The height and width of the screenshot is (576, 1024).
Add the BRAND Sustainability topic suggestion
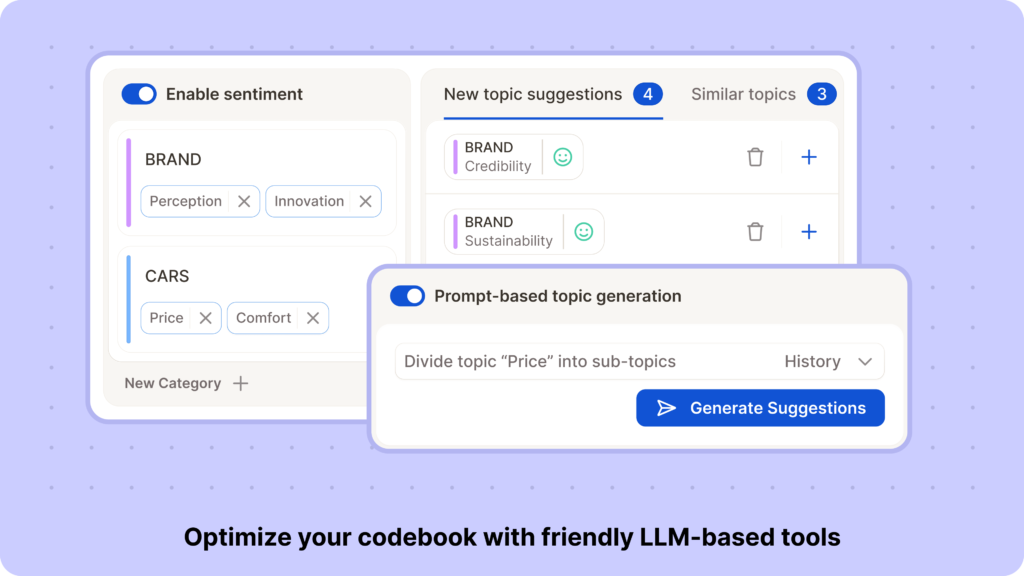(x=809, y=232)
